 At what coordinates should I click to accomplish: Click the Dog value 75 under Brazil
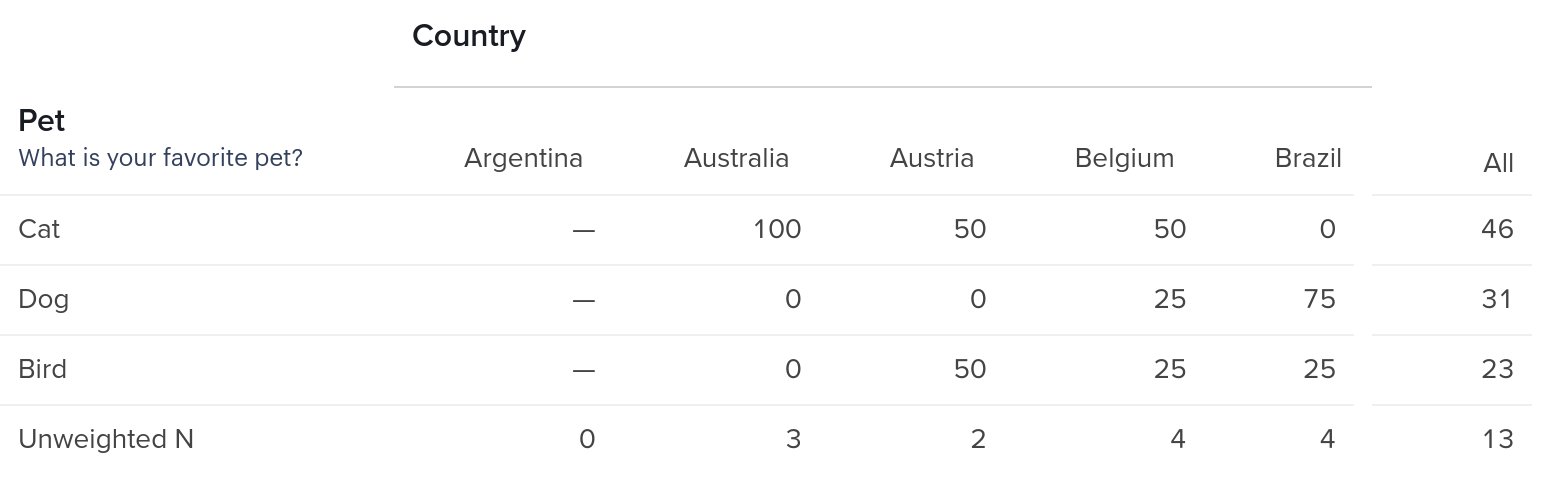(x=1319, y=299)
